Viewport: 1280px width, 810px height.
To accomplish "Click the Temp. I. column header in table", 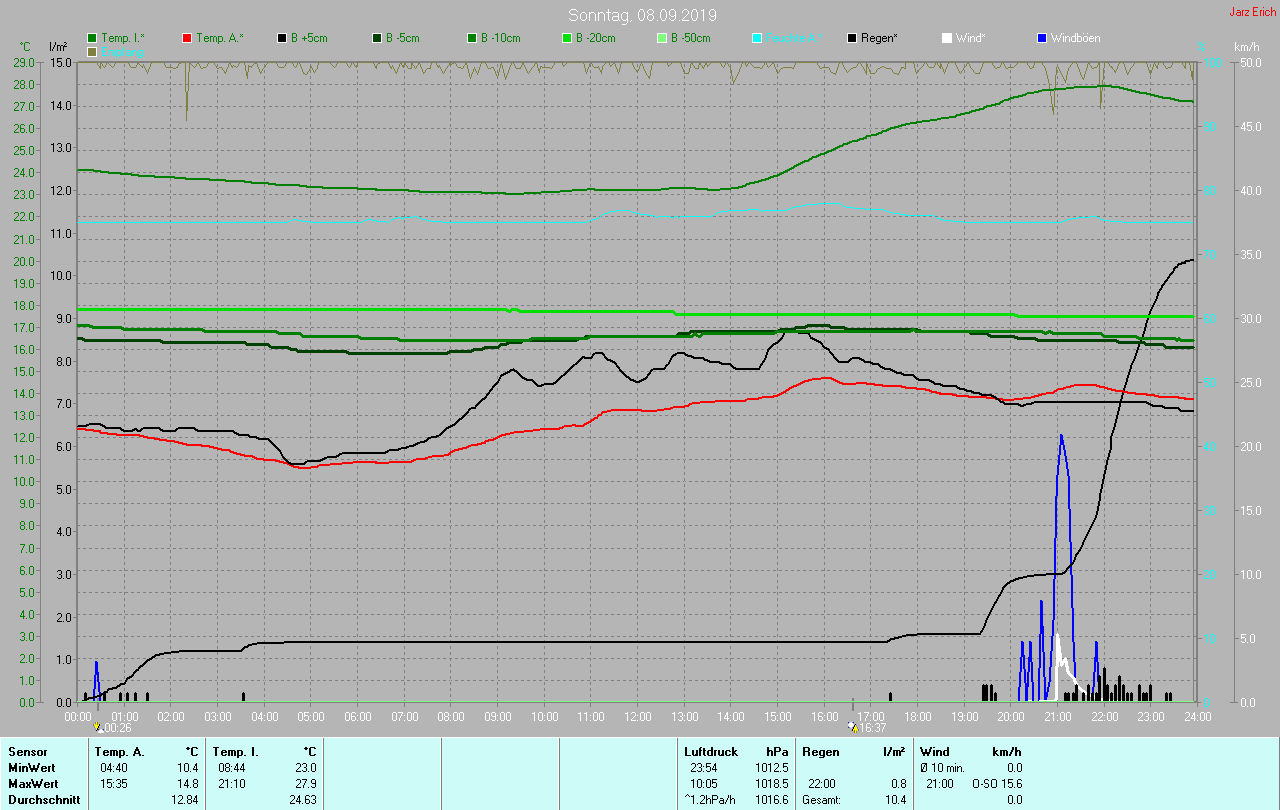I will click(x=236, y=751).
